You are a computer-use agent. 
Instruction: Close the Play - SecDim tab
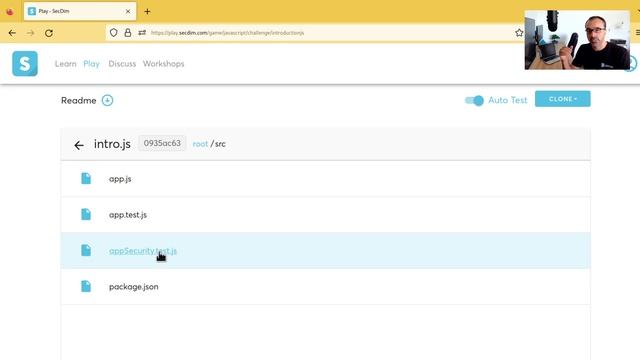click(x=128, y=11)
